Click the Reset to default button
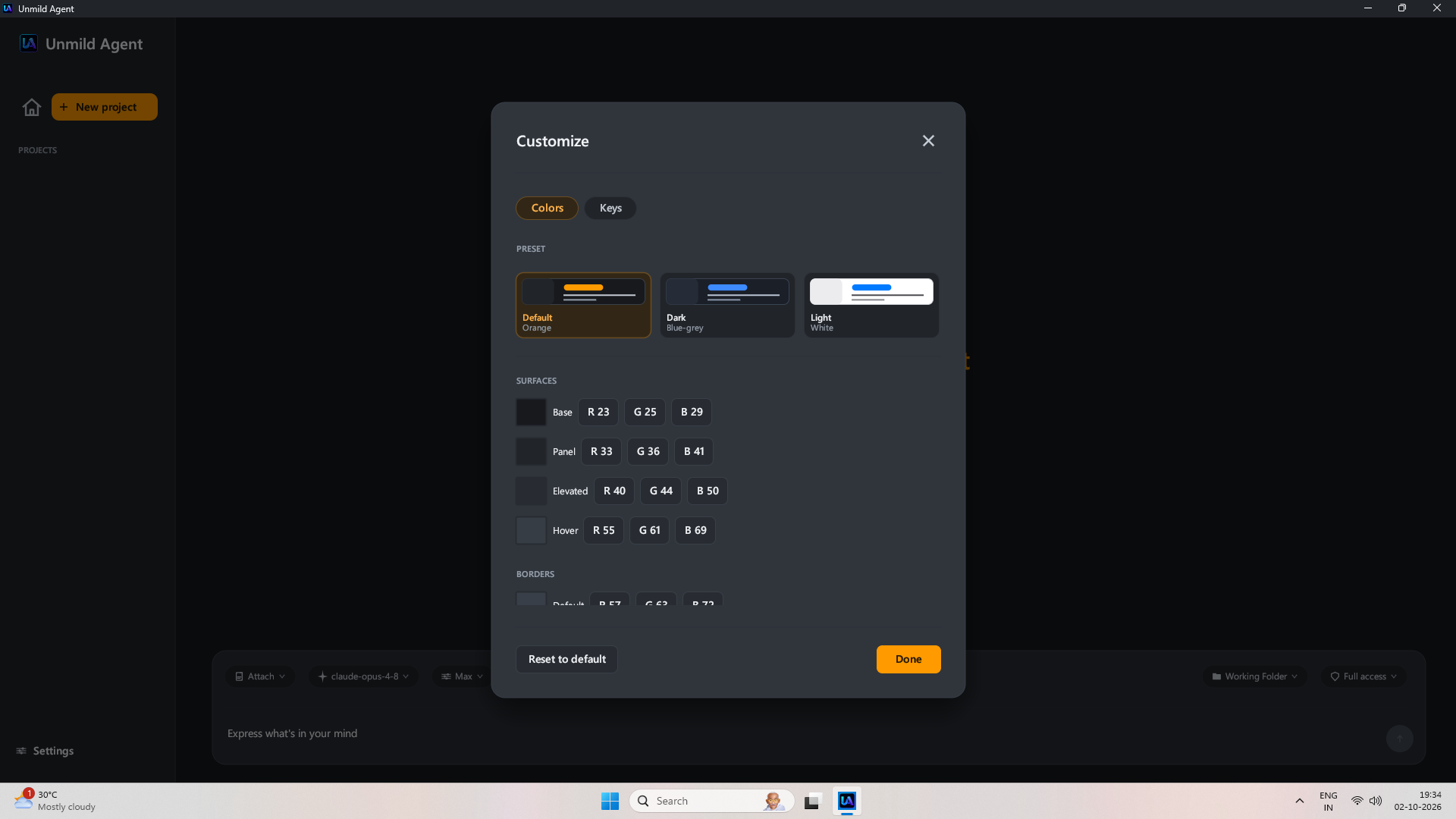 pos(567,659)
